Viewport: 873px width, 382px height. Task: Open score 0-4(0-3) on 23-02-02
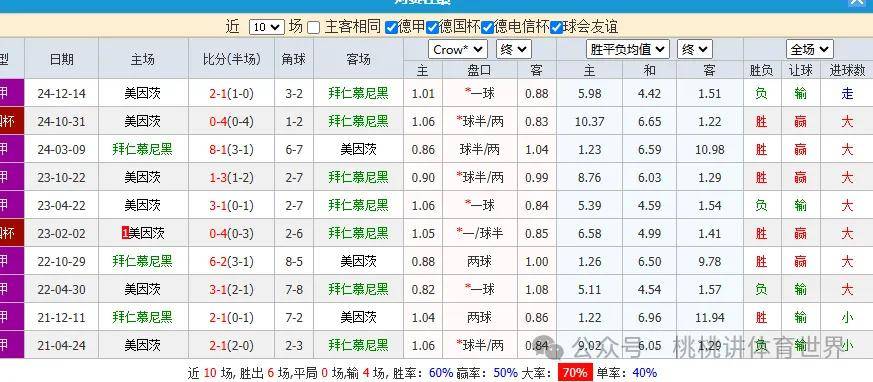tap(232, 233)
